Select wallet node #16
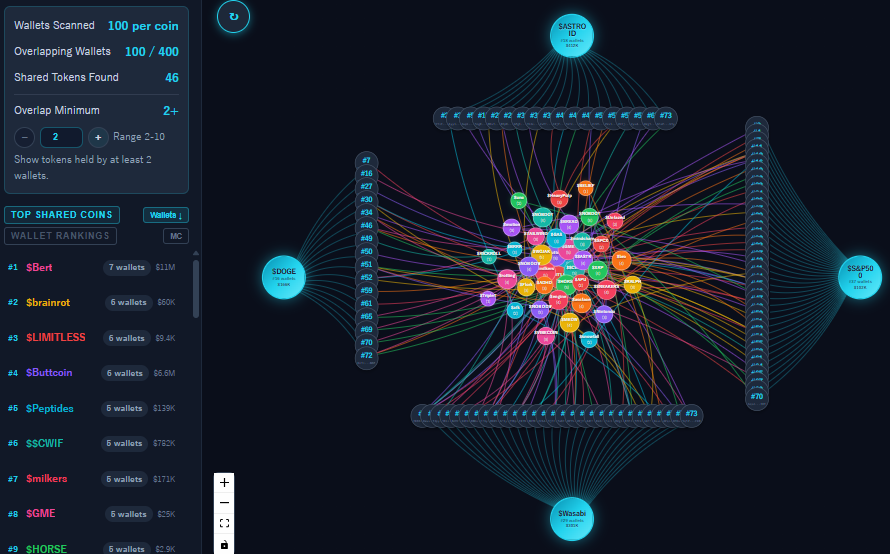The image size is (890, 554). (x=366, y=174)
